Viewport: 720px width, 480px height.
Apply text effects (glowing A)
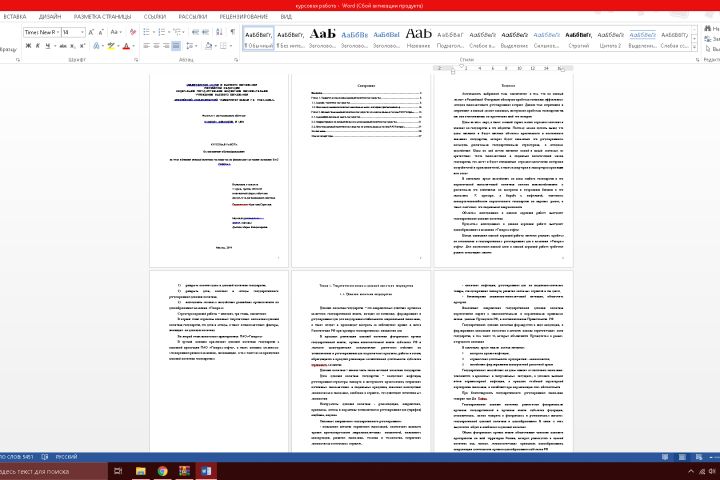point(96,46)
